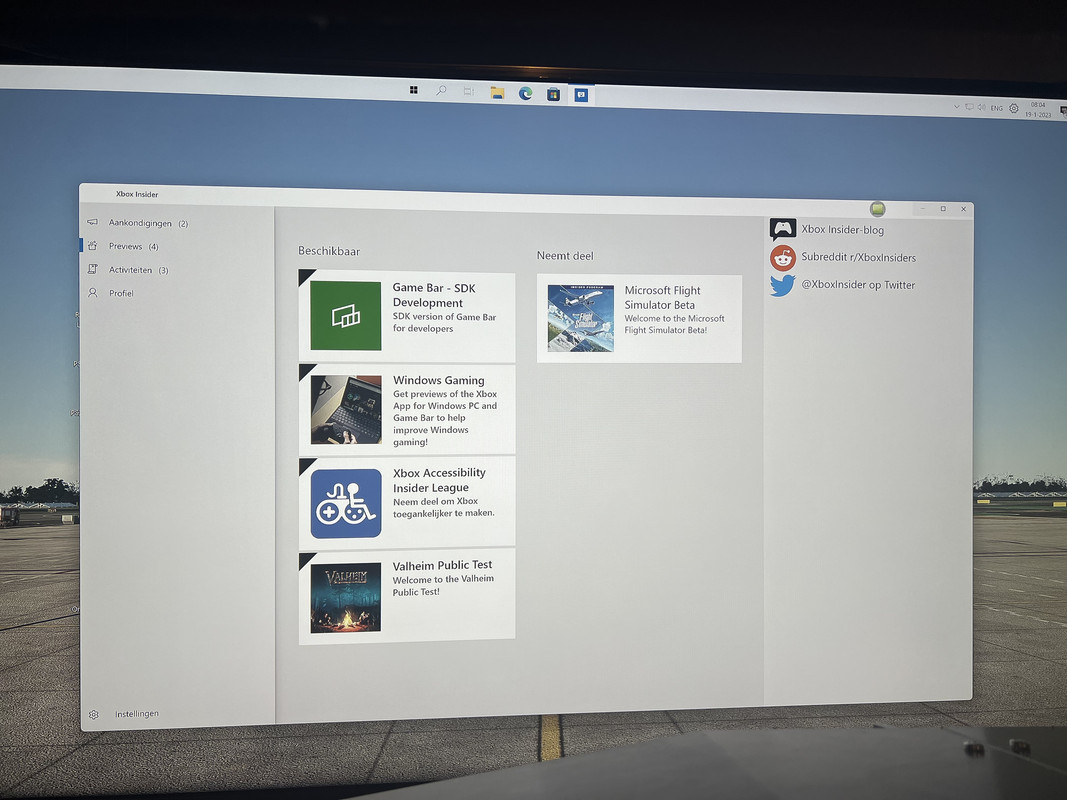Open Instellingen at the sidebar bottom

coord(136,714)
